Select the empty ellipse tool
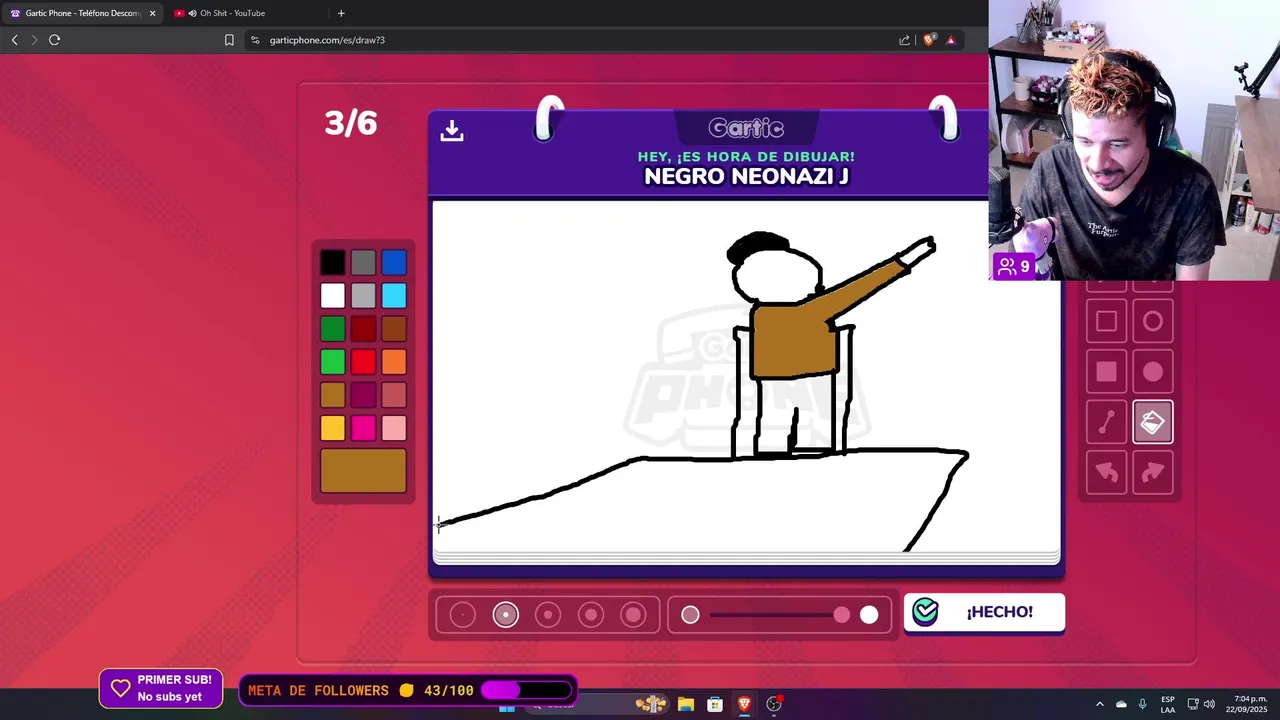 click(x=1153, y=321)
